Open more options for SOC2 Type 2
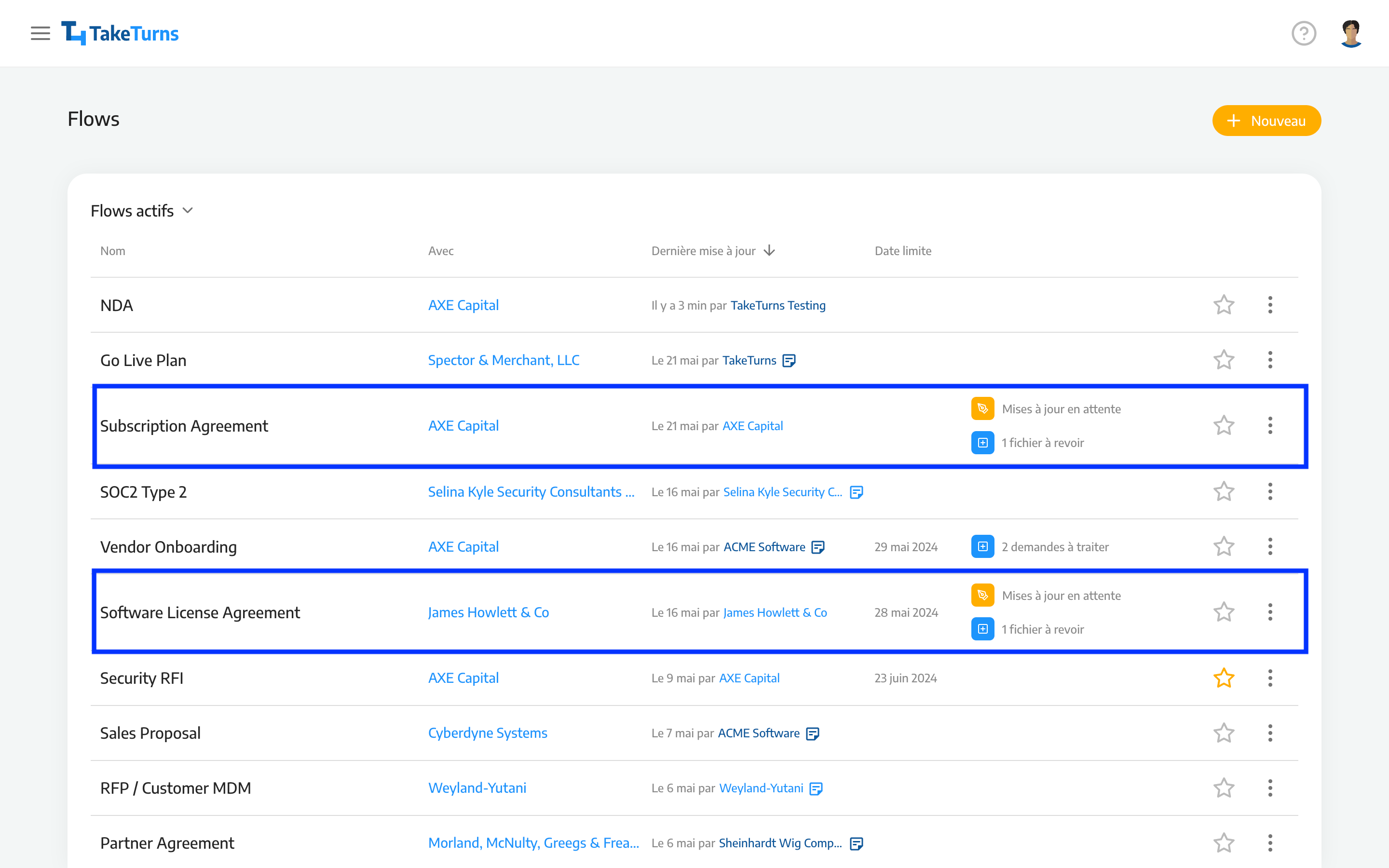Image resolution: width=1389 pixels, height=868 pixels. click(x=1270, y=491)
